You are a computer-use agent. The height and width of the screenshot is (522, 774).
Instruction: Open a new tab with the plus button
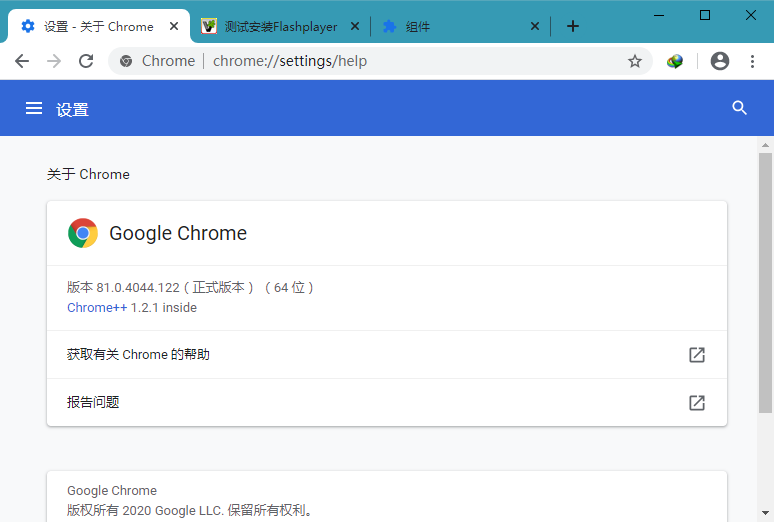[x=573, y=26]
